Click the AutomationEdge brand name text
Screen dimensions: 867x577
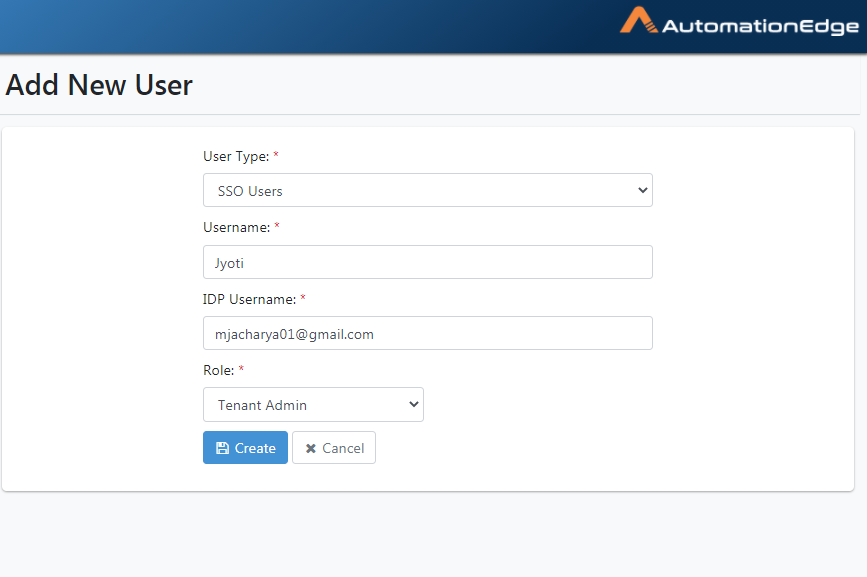click(x=760, y=26)
